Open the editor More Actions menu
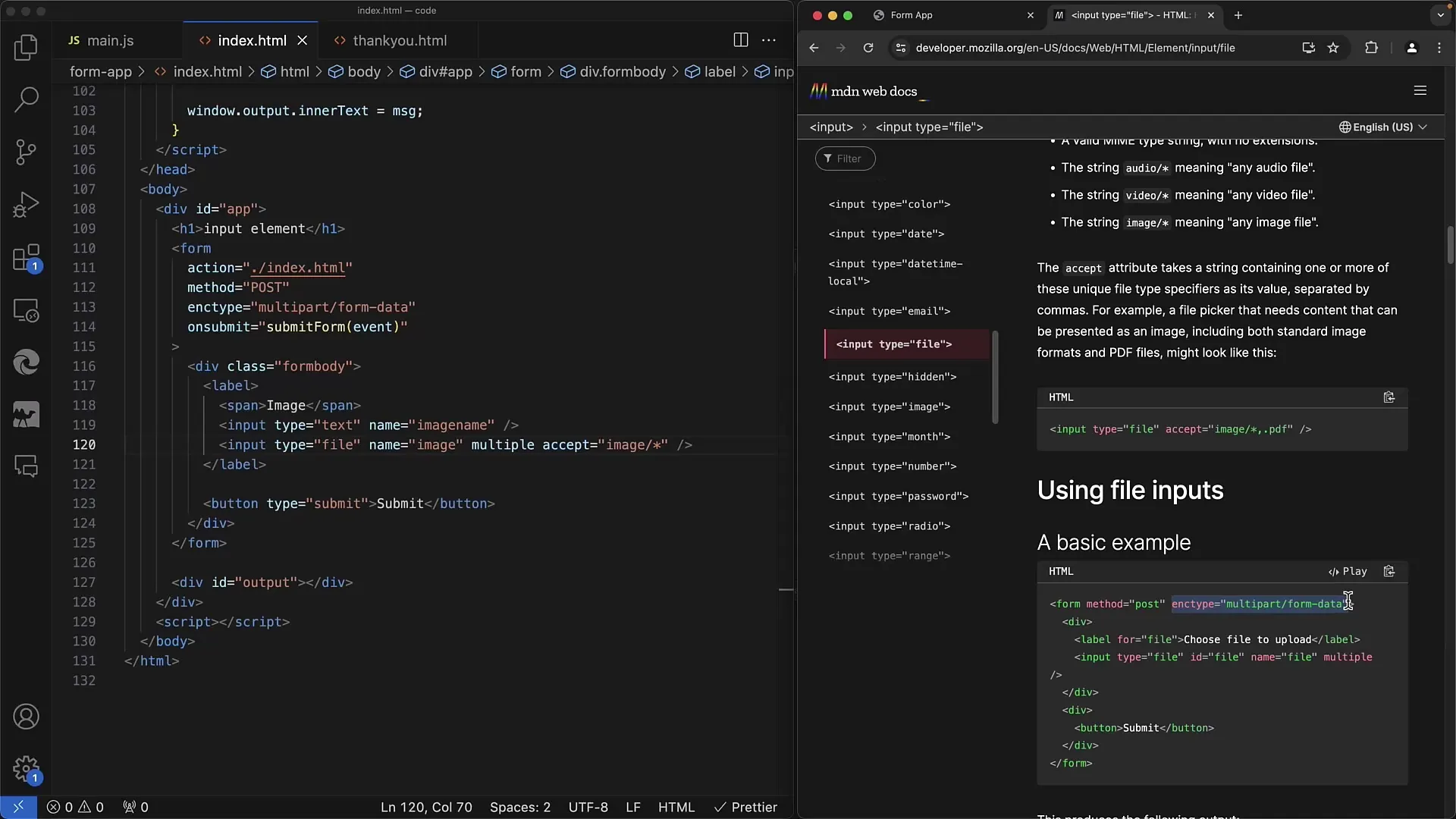 tap(769, 40)
